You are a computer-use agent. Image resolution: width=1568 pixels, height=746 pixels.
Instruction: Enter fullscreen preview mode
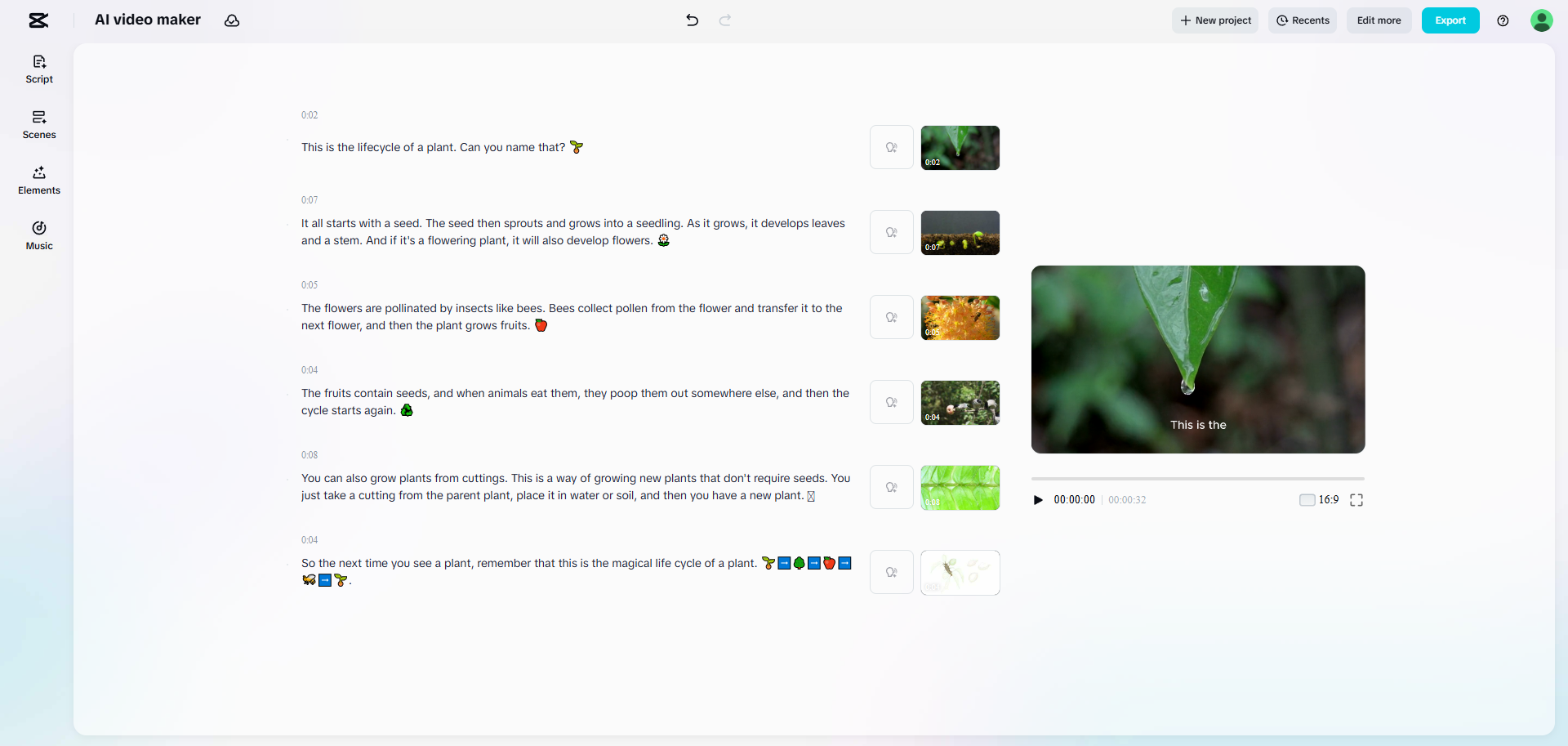point(1356,500)
